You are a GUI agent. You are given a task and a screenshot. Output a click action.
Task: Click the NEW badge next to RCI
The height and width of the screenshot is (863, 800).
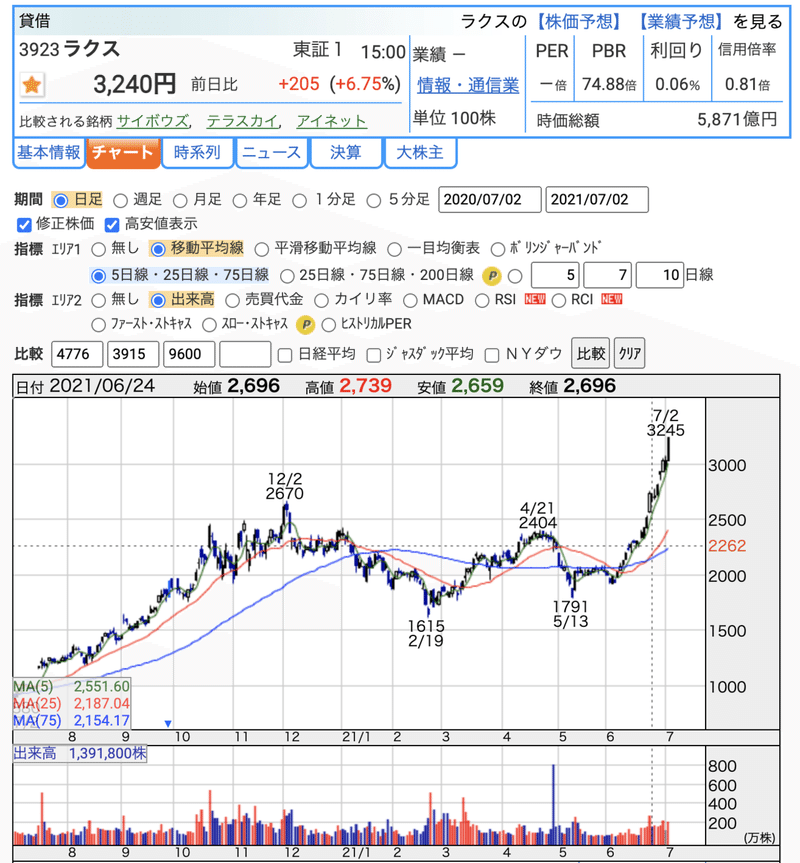[611, 299]
